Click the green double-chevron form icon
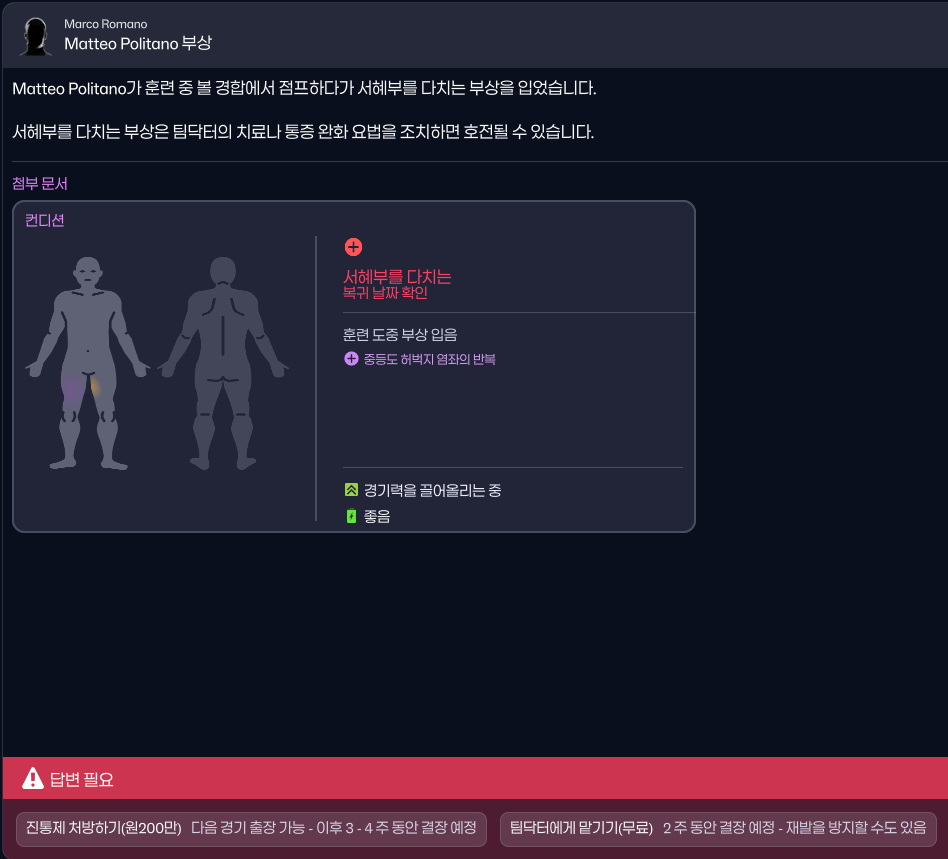This screenshot has width=948, height=859. [x=351, y=490]
